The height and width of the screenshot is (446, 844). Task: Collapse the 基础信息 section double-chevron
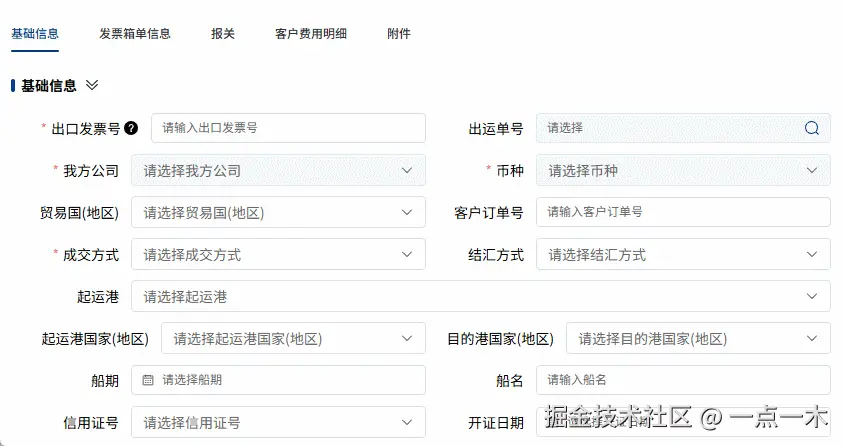[x=92, y=86]
